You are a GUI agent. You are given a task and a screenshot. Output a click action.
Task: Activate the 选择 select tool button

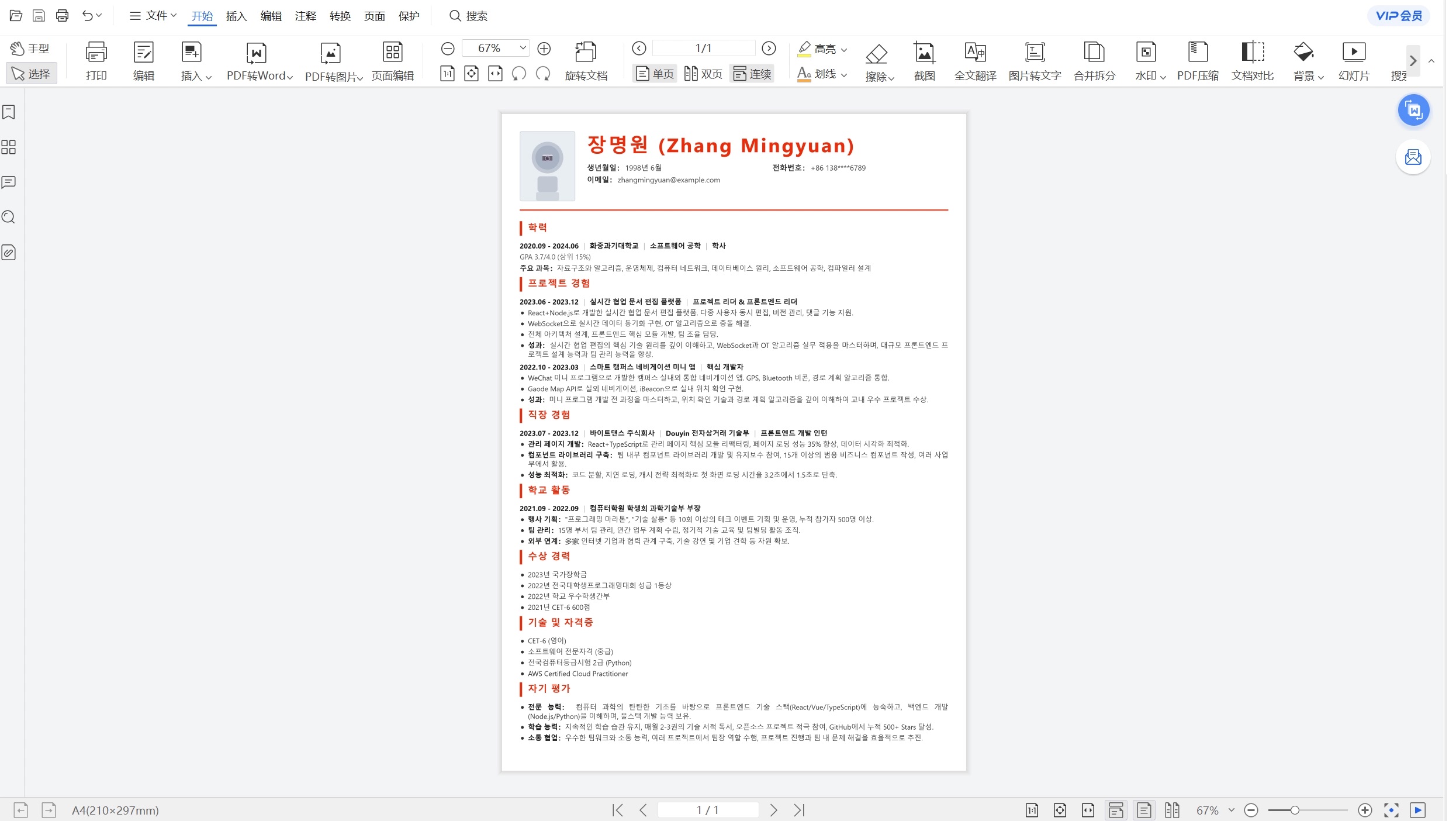point(32,74)
